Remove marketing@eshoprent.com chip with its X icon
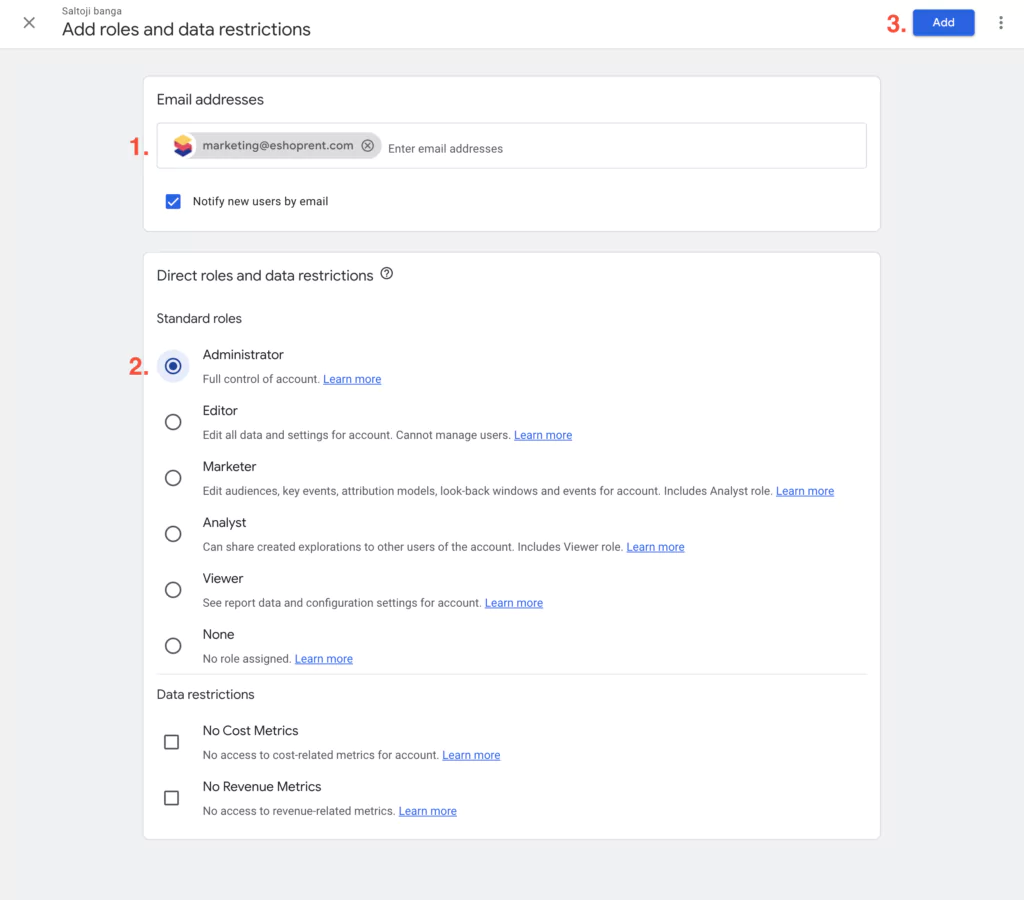 coord(368,146)
